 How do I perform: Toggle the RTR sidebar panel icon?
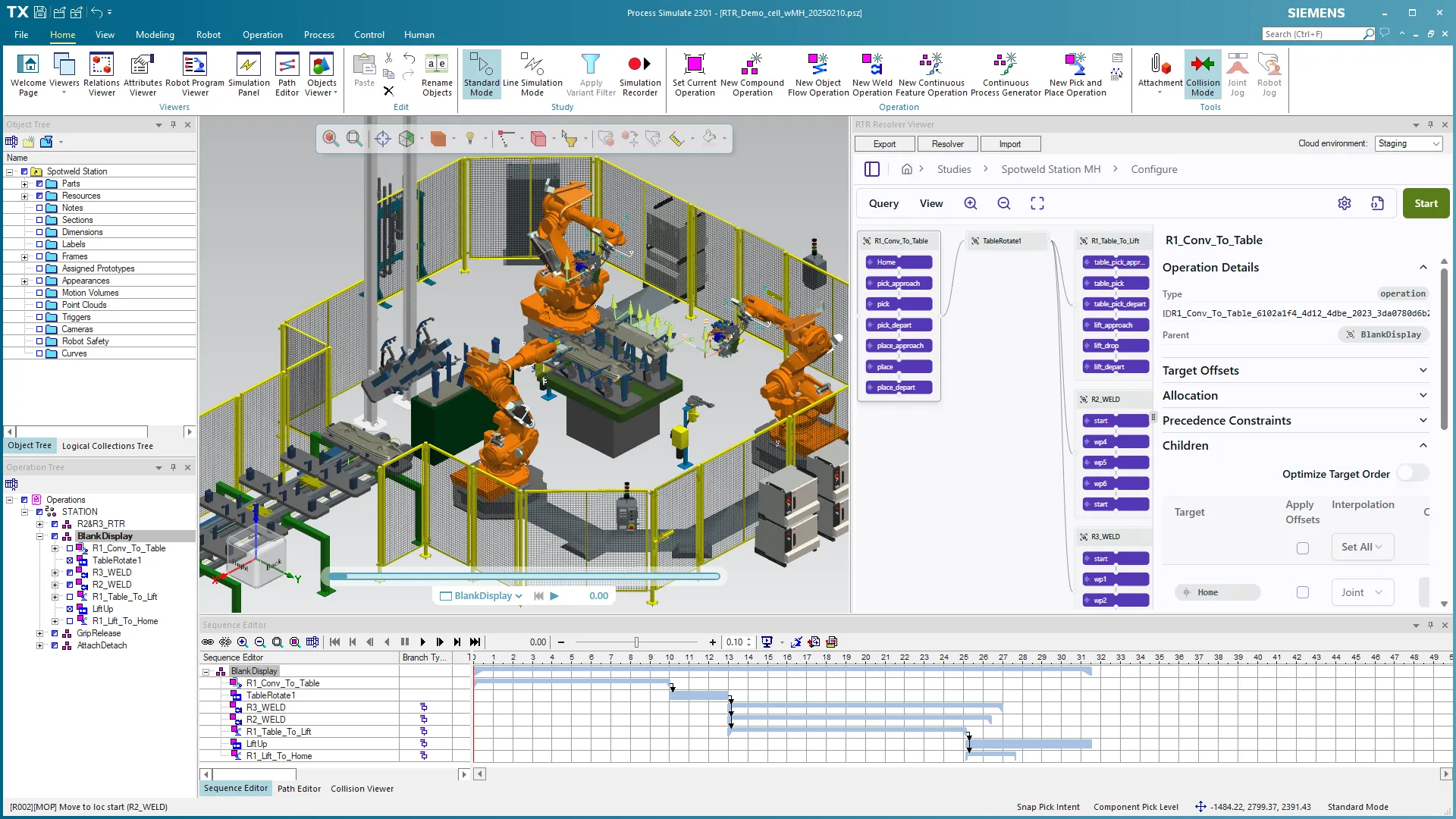click(x=872, y=169)
